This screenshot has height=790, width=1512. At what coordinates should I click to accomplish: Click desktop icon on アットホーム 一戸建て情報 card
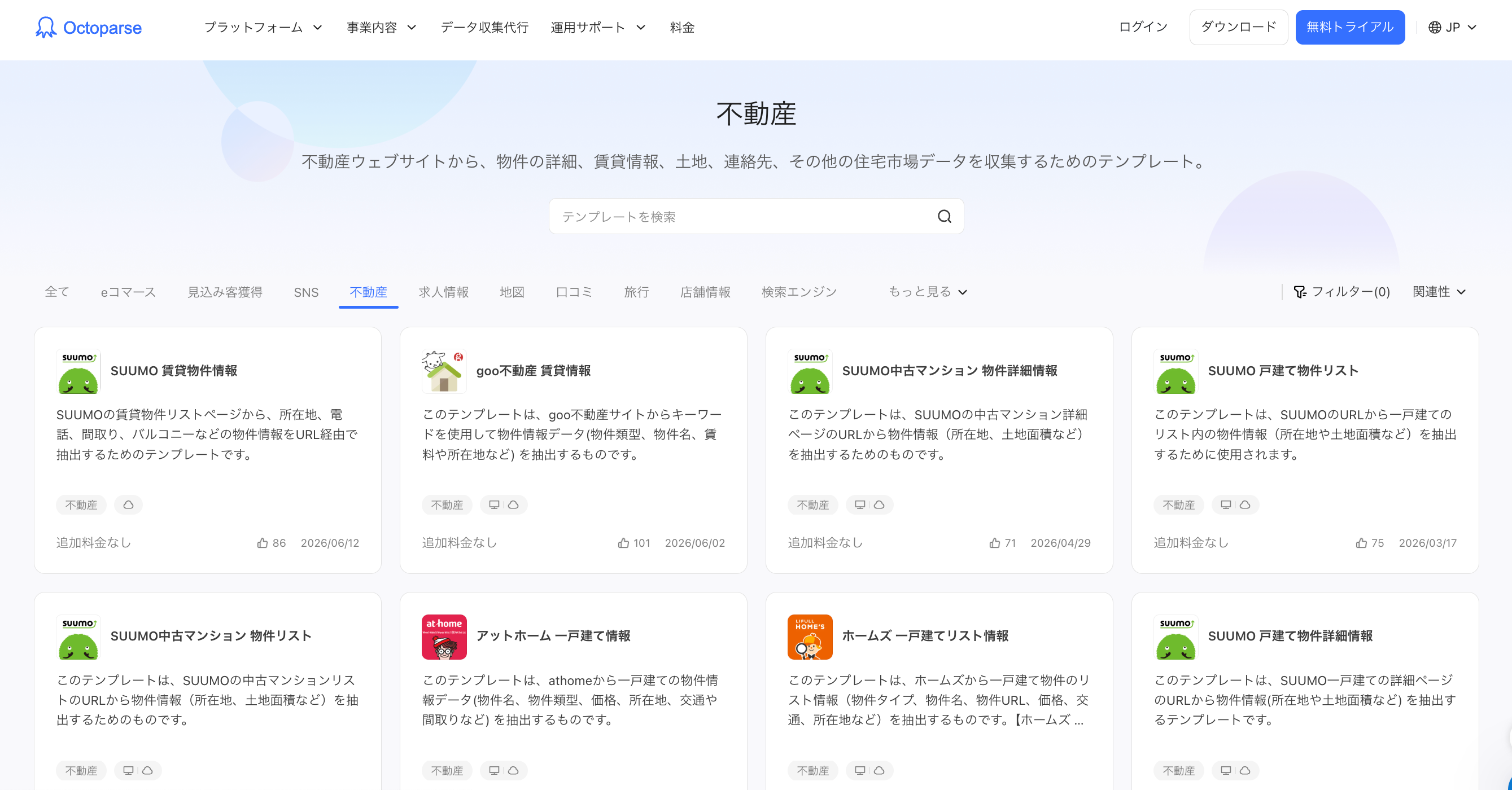(494, 771)
